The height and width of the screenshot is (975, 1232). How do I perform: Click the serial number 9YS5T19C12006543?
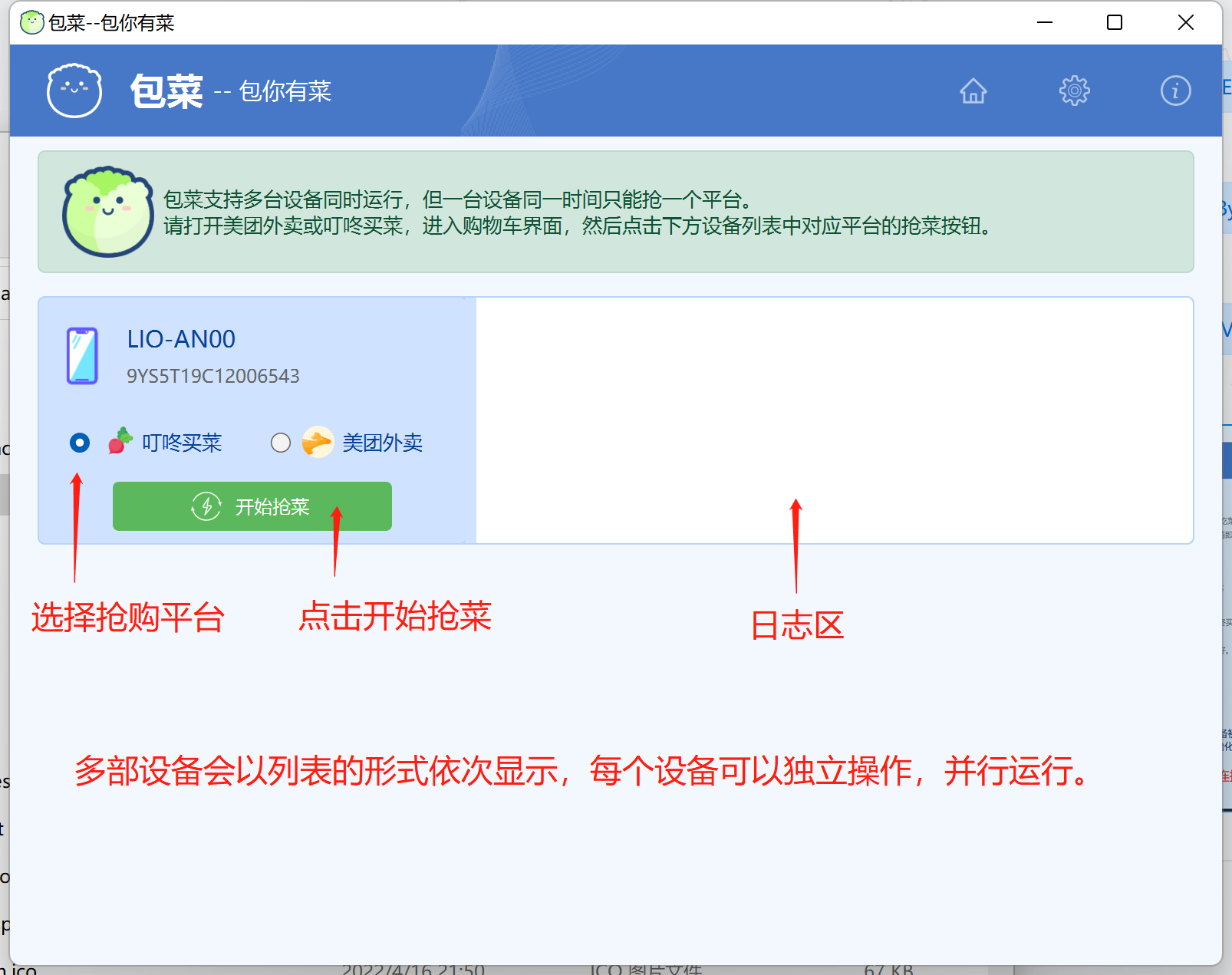[213, 376]
